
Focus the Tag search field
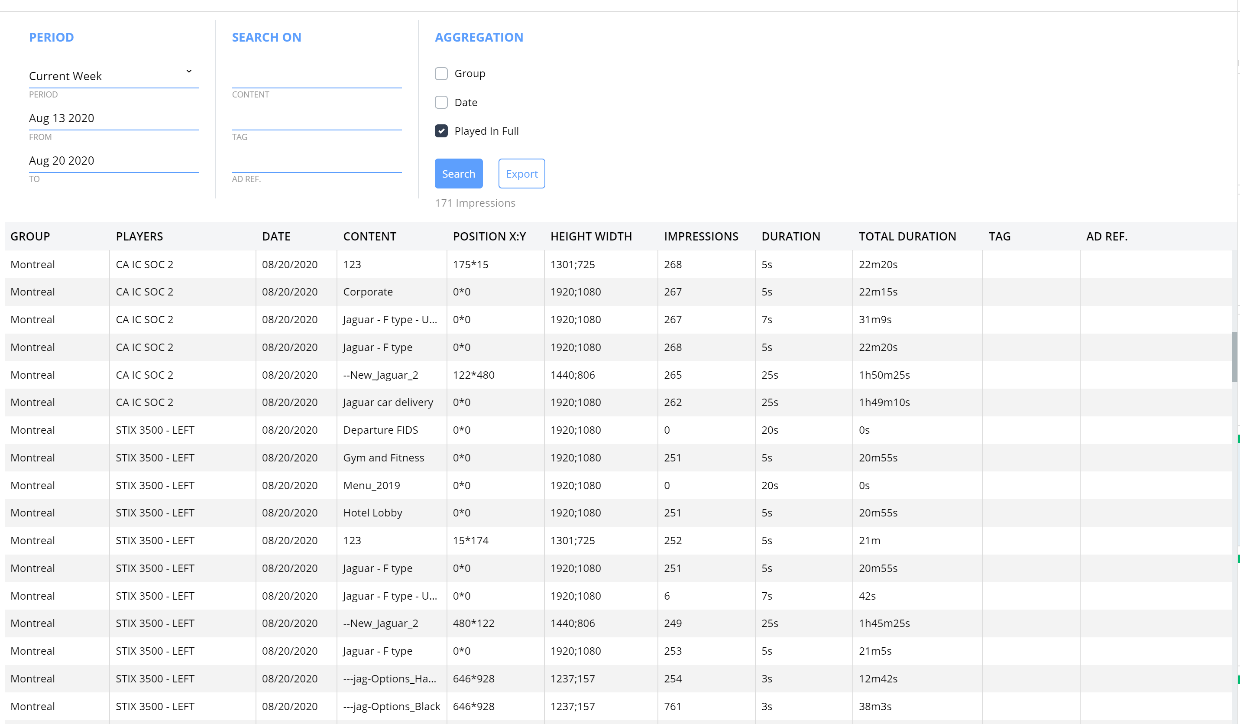316,119
